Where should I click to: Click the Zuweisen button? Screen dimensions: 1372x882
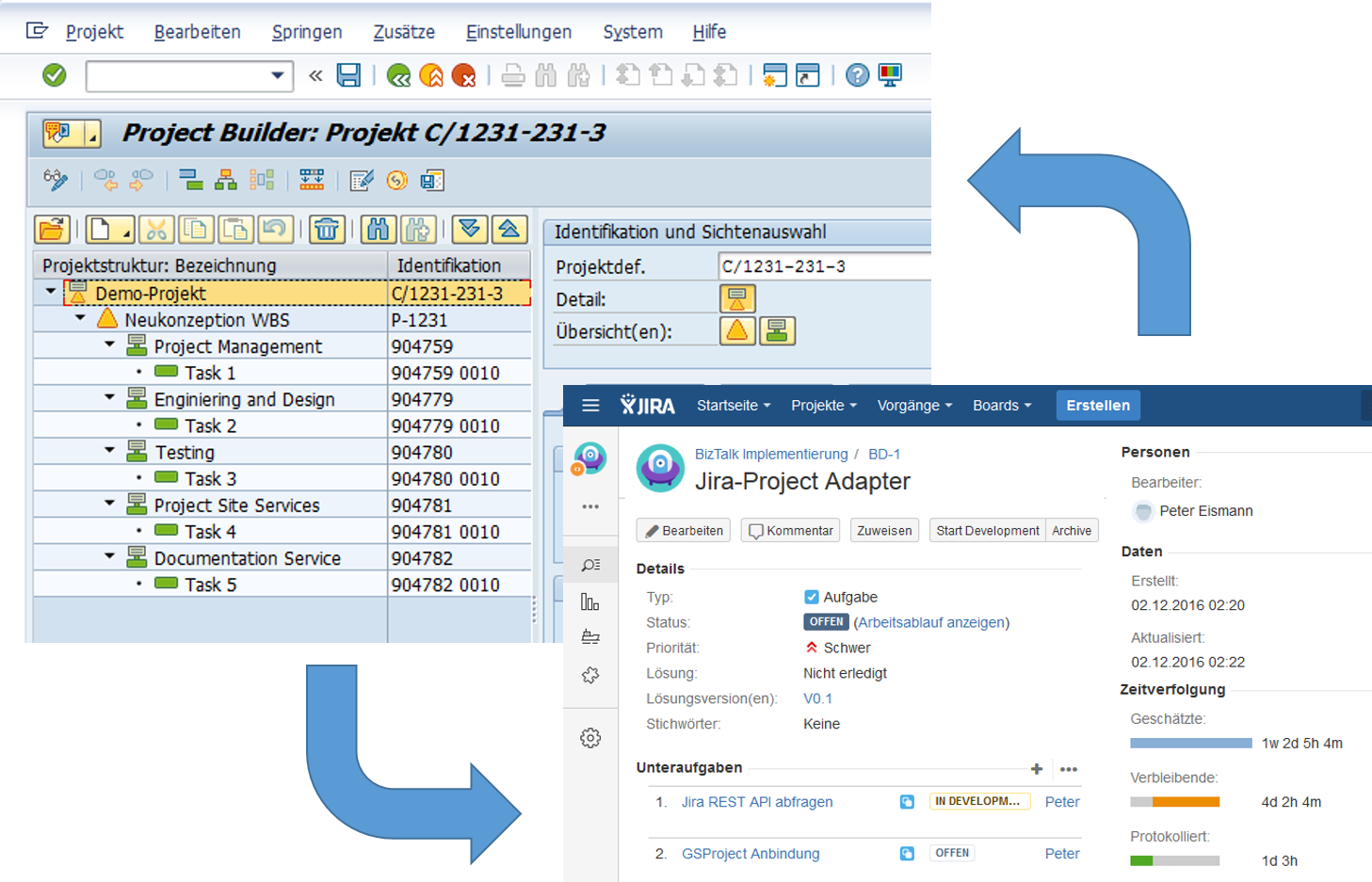[x=884, y=531]
